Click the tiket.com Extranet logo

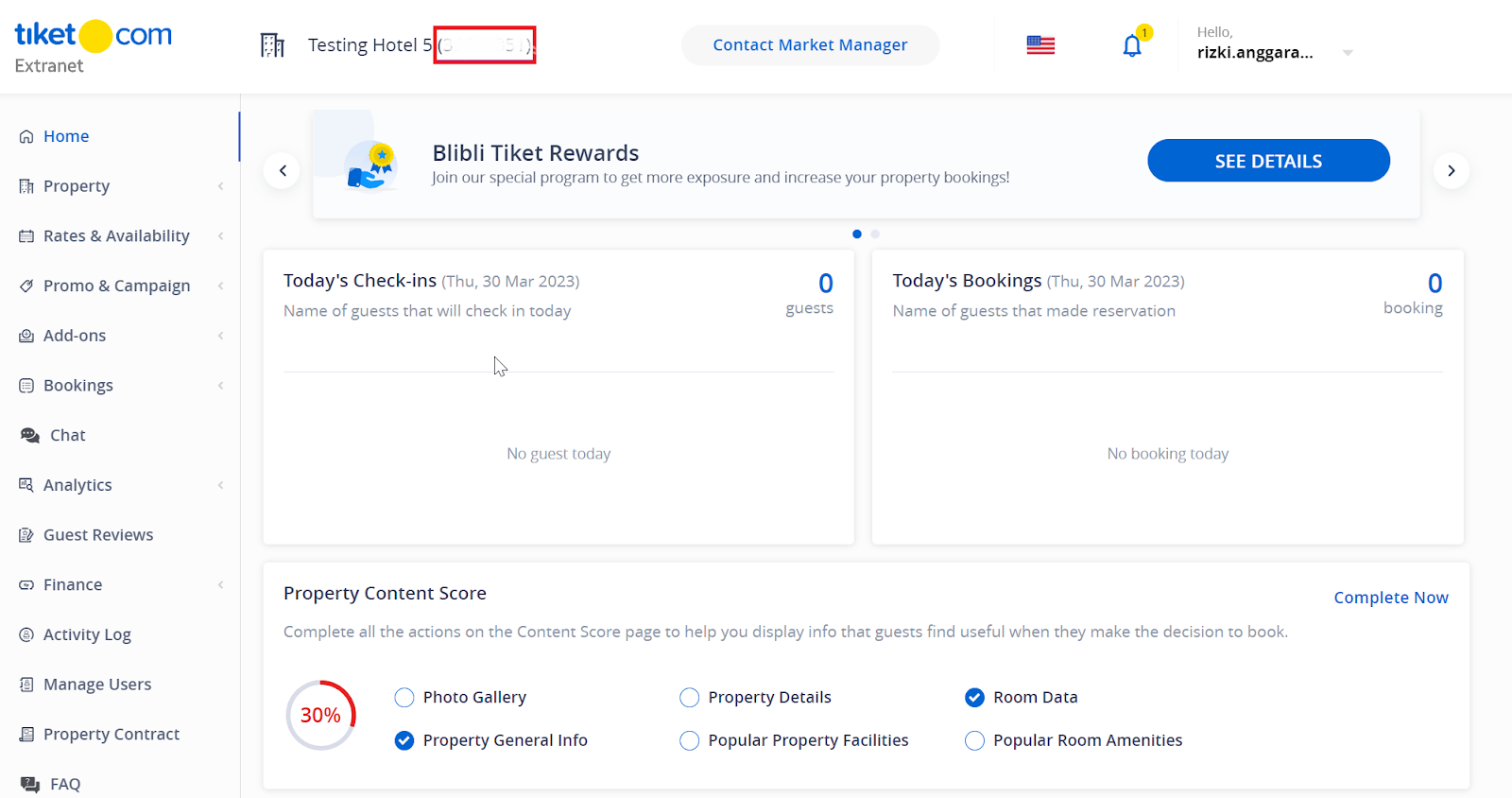tap(93, 46)
